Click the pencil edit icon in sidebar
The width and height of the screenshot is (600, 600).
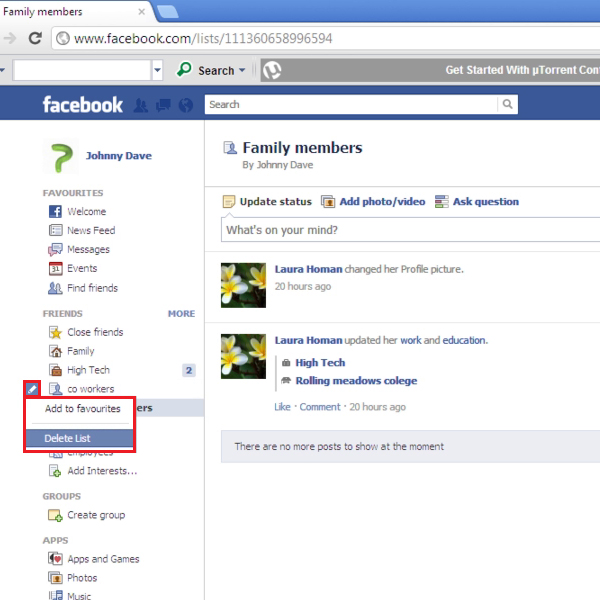coord(32,390)
